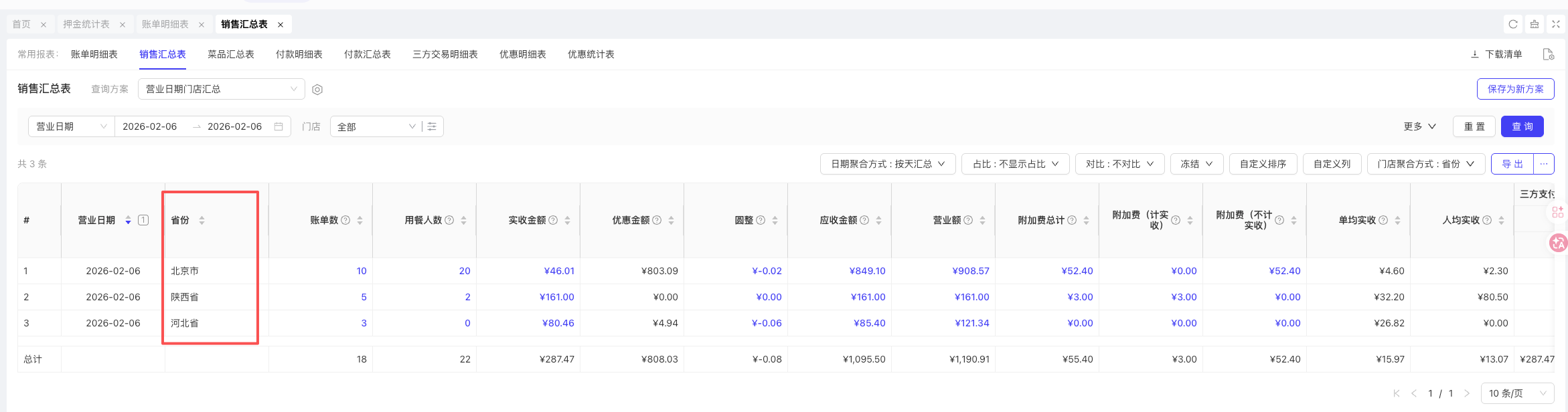Viewport: 1568px width, 412px height.
Task: Switch to the 菜品汇总表 report tab
Action: click(230, 54)
